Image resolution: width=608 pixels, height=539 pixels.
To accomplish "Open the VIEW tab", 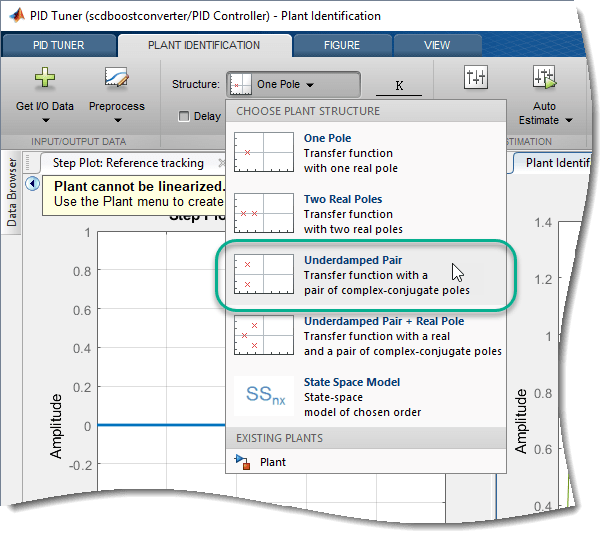I will pos(437,45).
